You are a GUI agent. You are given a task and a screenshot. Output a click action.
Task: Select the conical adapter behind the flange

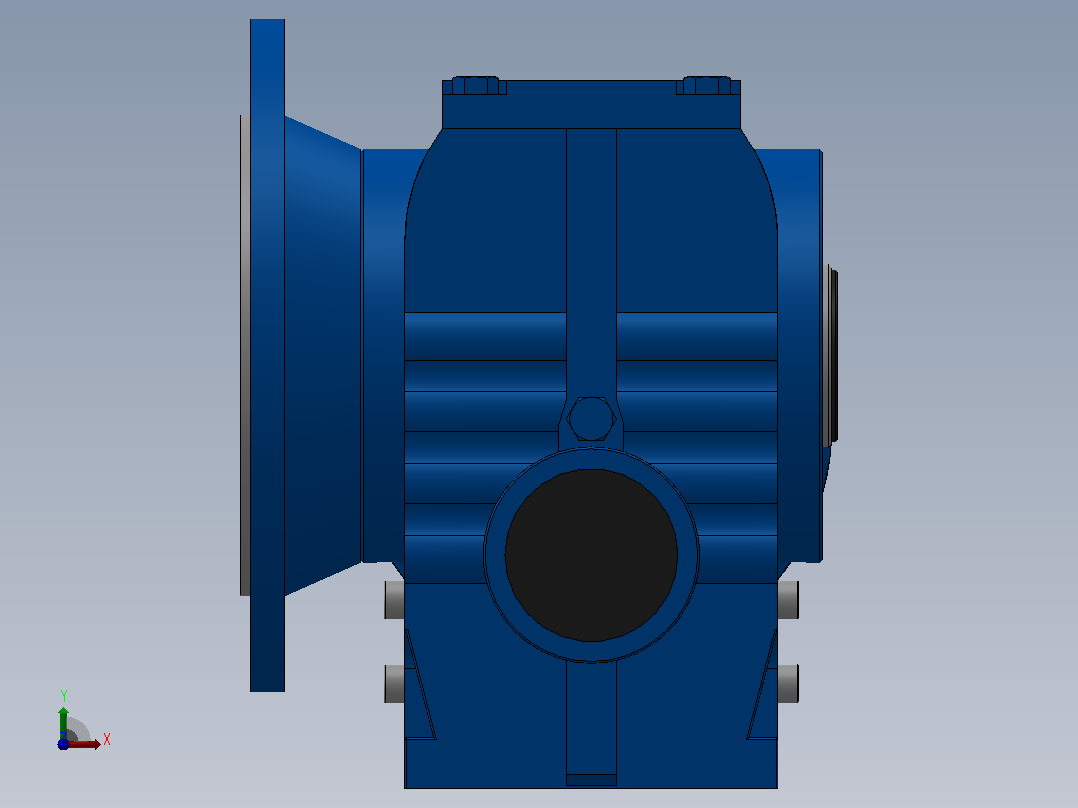click(x=322, y=355)
